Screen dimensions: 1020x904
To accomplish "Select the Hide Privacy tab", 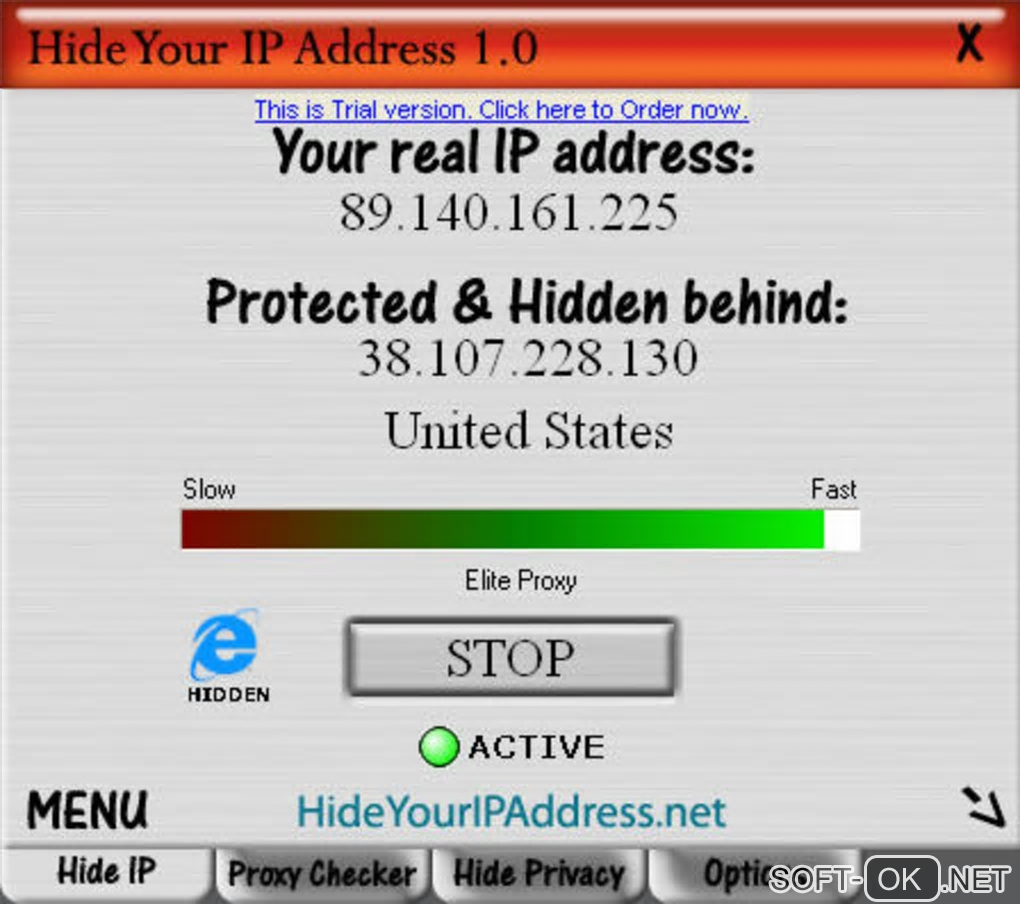I will coord(539,873).
